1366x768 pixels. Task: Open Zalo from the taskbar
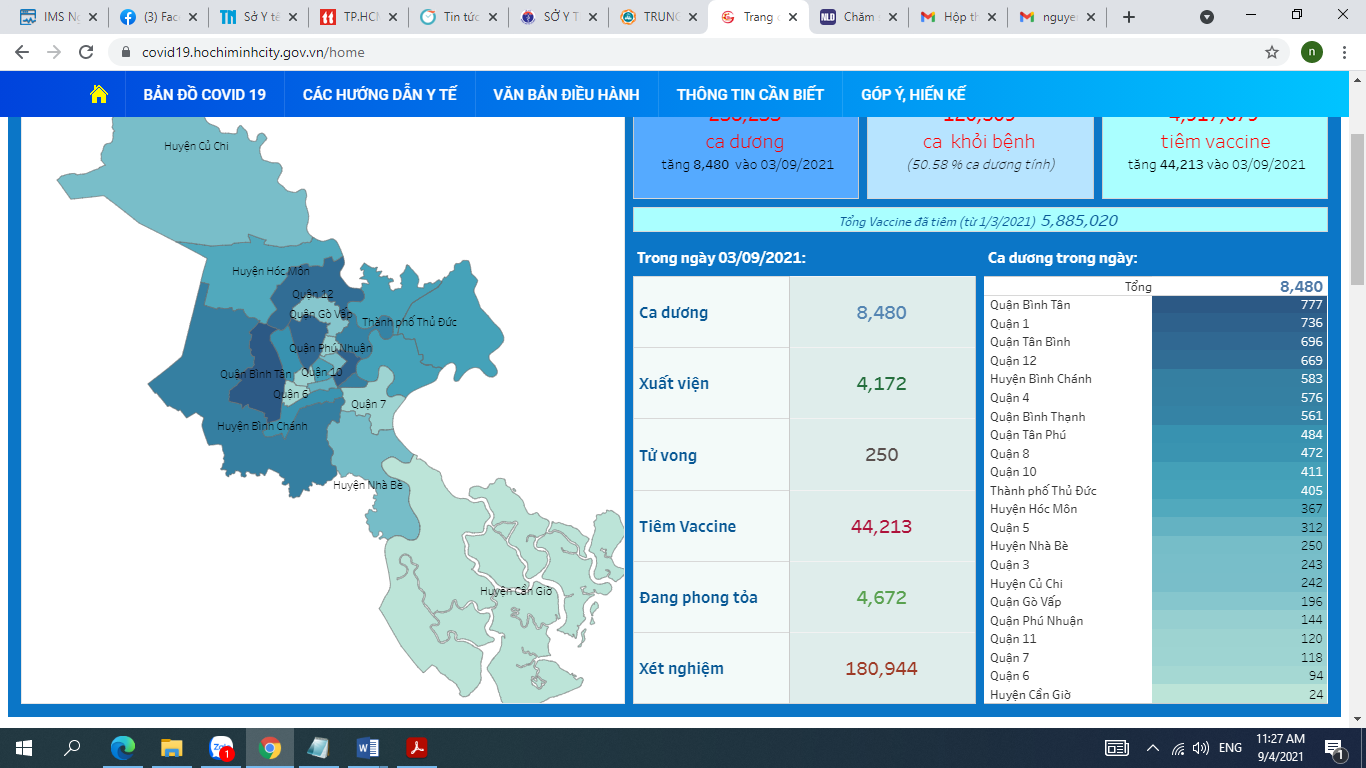coord(220,748)
